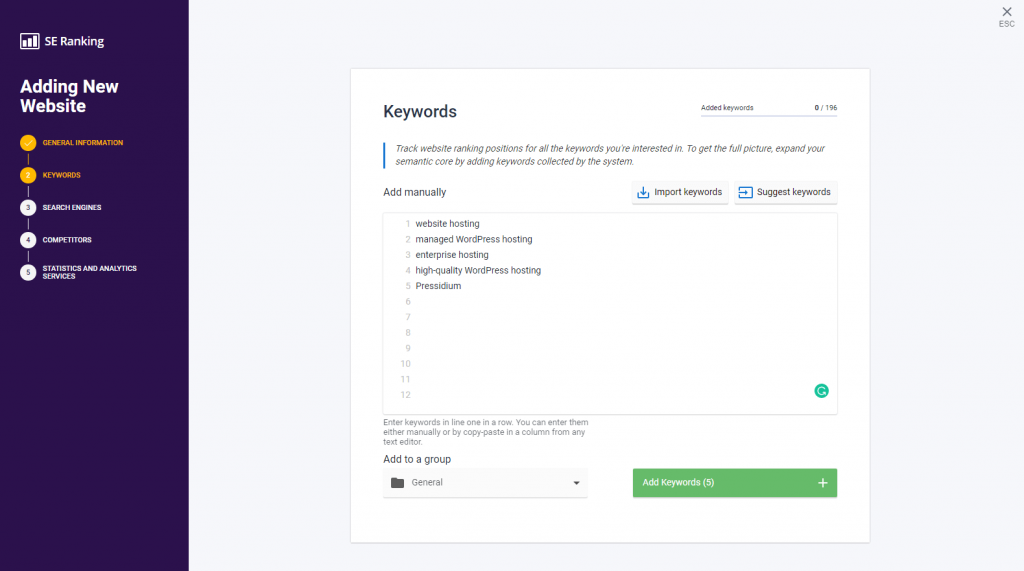Viewport: 1024px width, 571px height.
Task: Click the Import keywords download icon
Action: coord(643,192)
